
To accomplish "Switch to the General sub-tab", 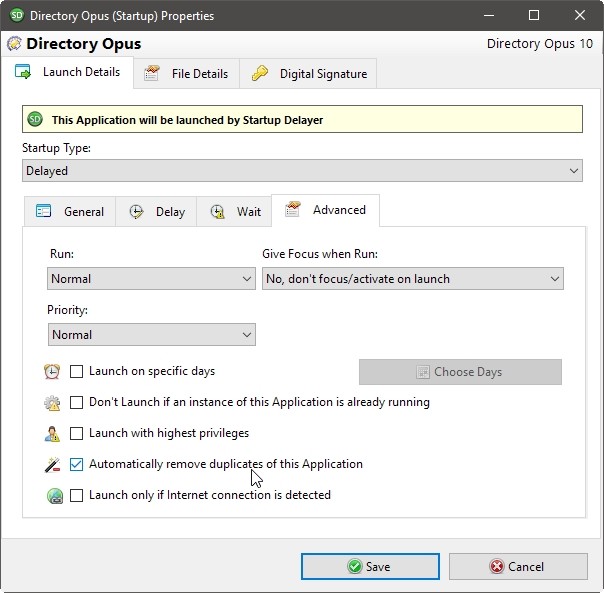I will coord(70,212).
